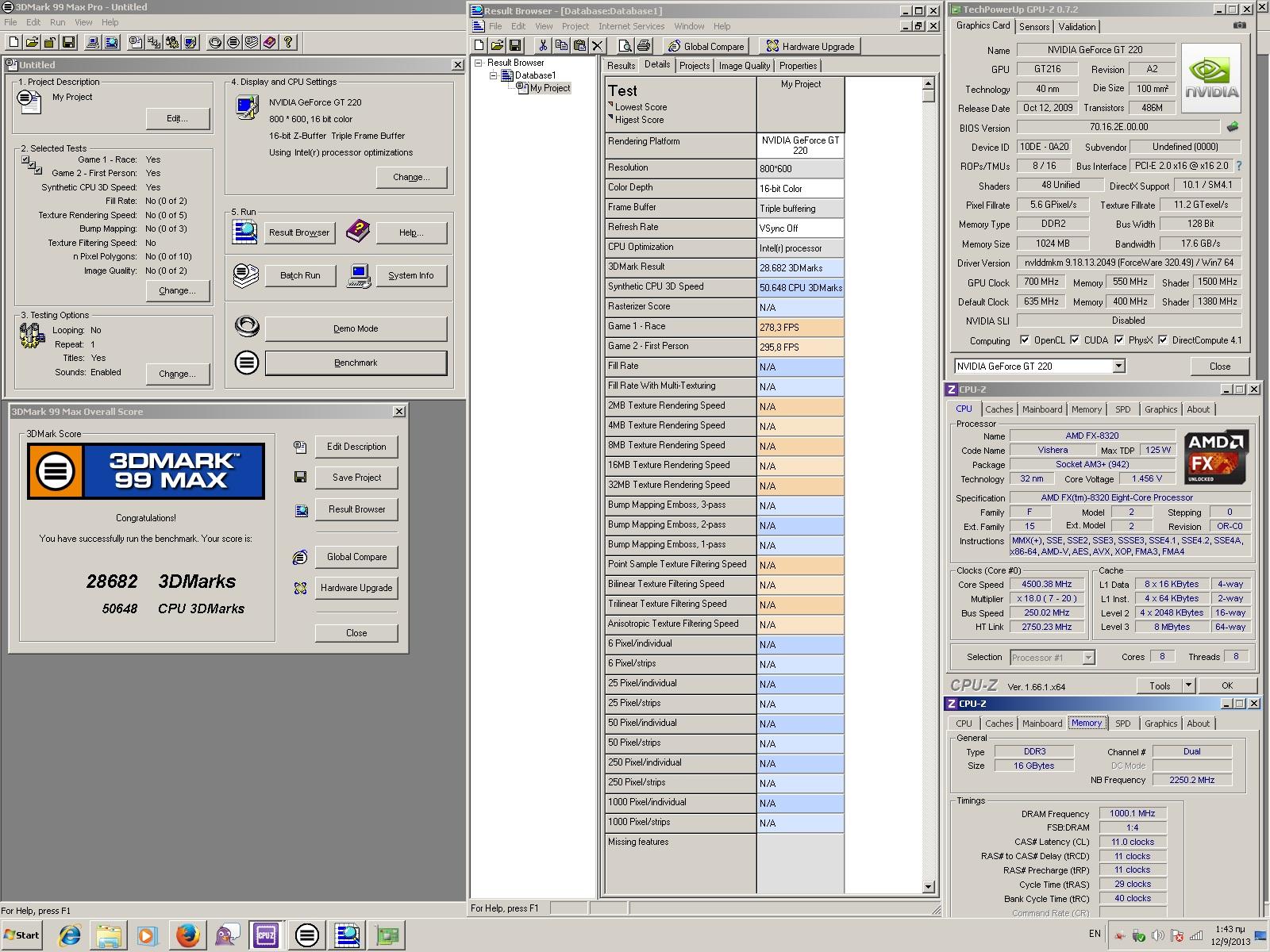Screen dimensions: 1270x952
Task: Collapse Result Browser tree root node
Action: (x=479, y=63)
